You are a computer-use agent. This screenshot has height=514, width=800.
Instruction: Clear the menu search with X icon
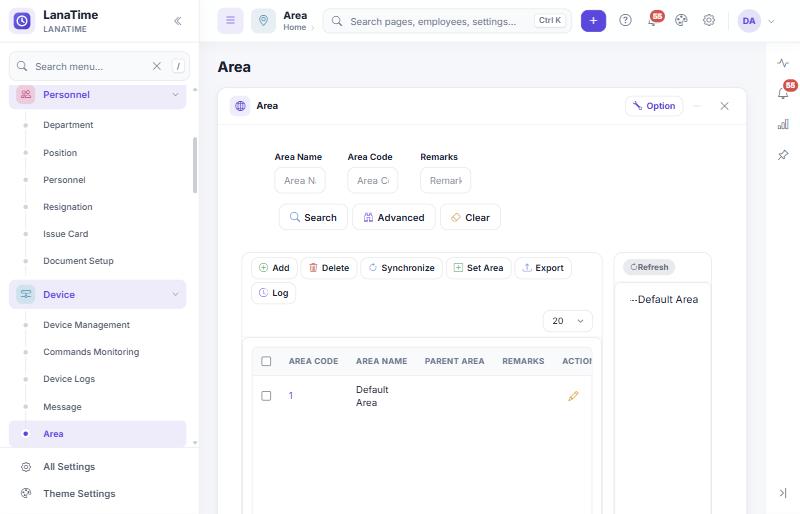(157, 66)
